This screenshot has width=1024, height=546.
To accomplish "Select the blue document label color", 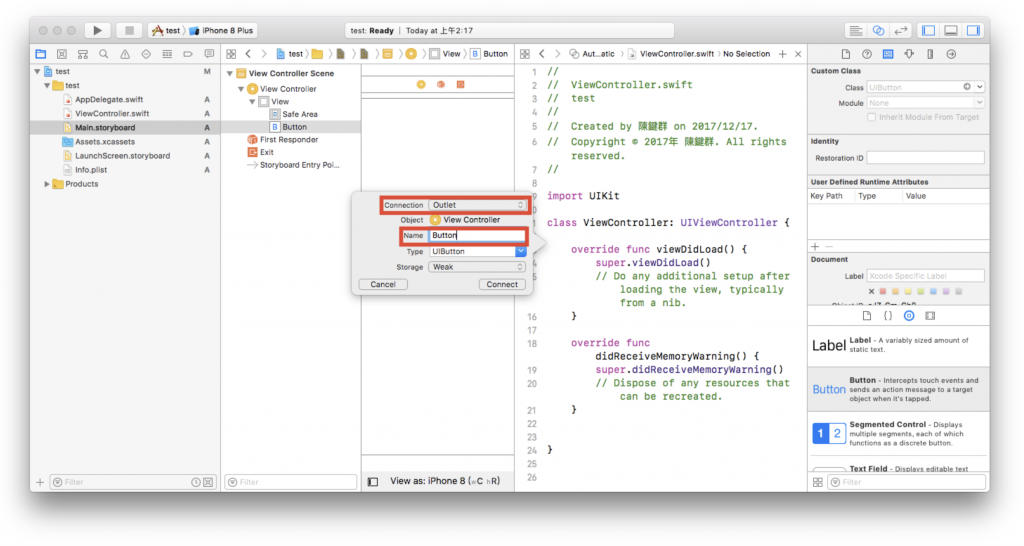I will (933, 292).
